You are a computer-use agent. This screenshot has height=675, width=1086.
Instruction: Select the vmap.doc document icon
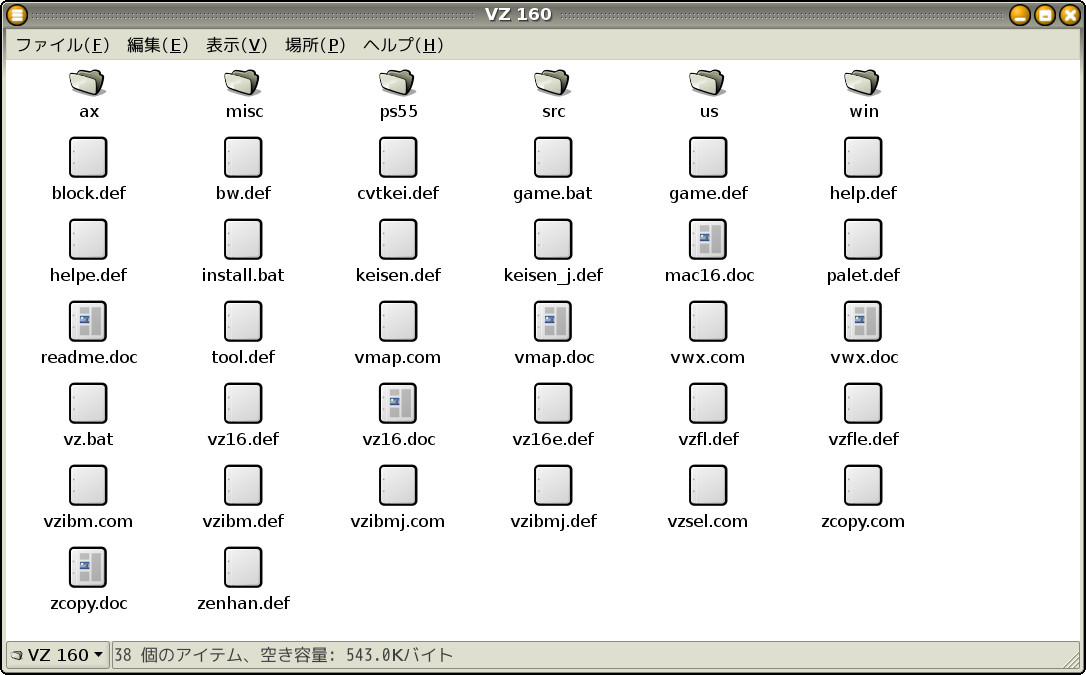(553, 321)
